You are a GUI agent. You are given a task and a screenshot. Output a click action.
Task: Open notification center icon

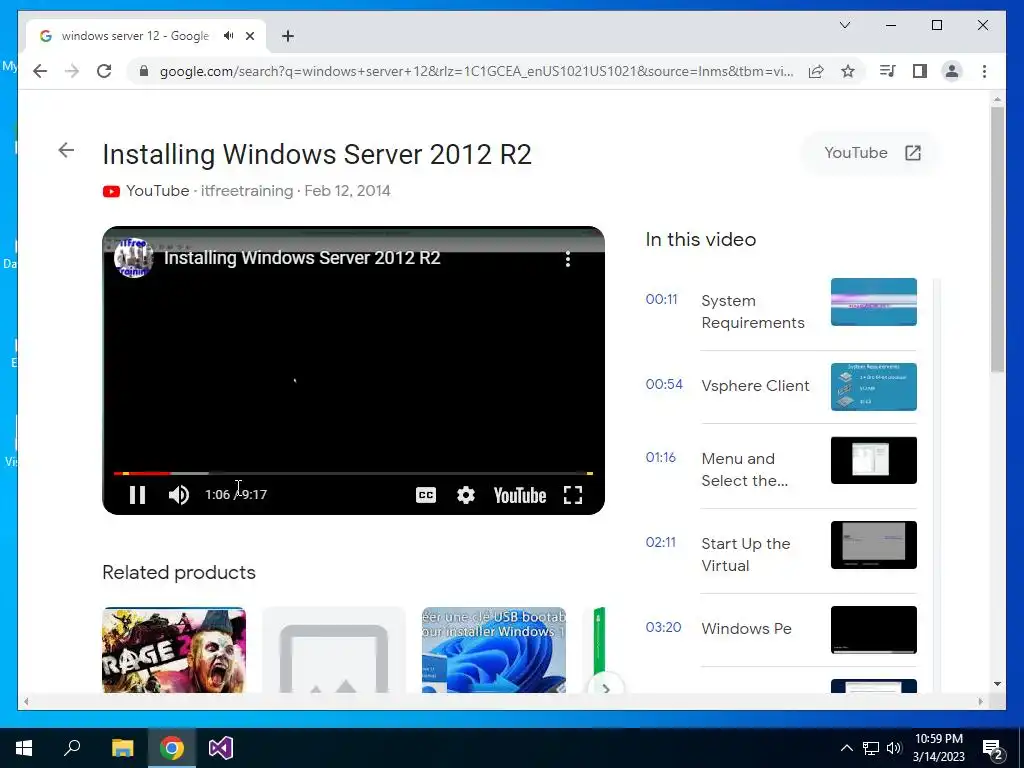[x=993, y=749]
